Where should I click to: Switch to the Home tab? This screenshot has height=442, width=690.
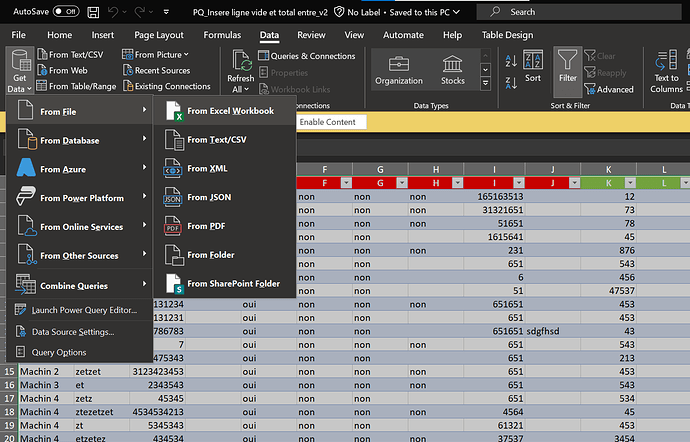point(59,35)
